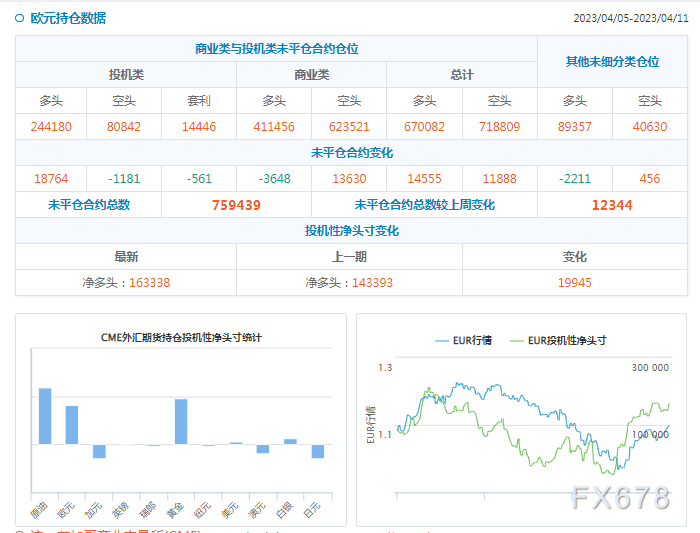Toggle the EUR行情 legend series
Screen dimensions: 700x533
coord(464,340)
